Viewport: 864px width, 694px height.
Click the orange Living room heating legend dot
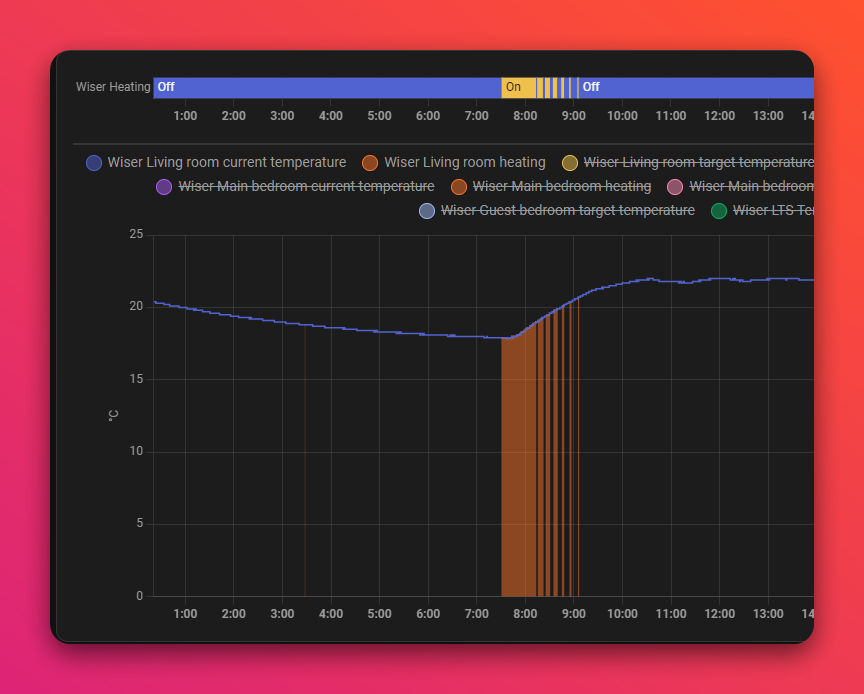[x=369, y=162]
